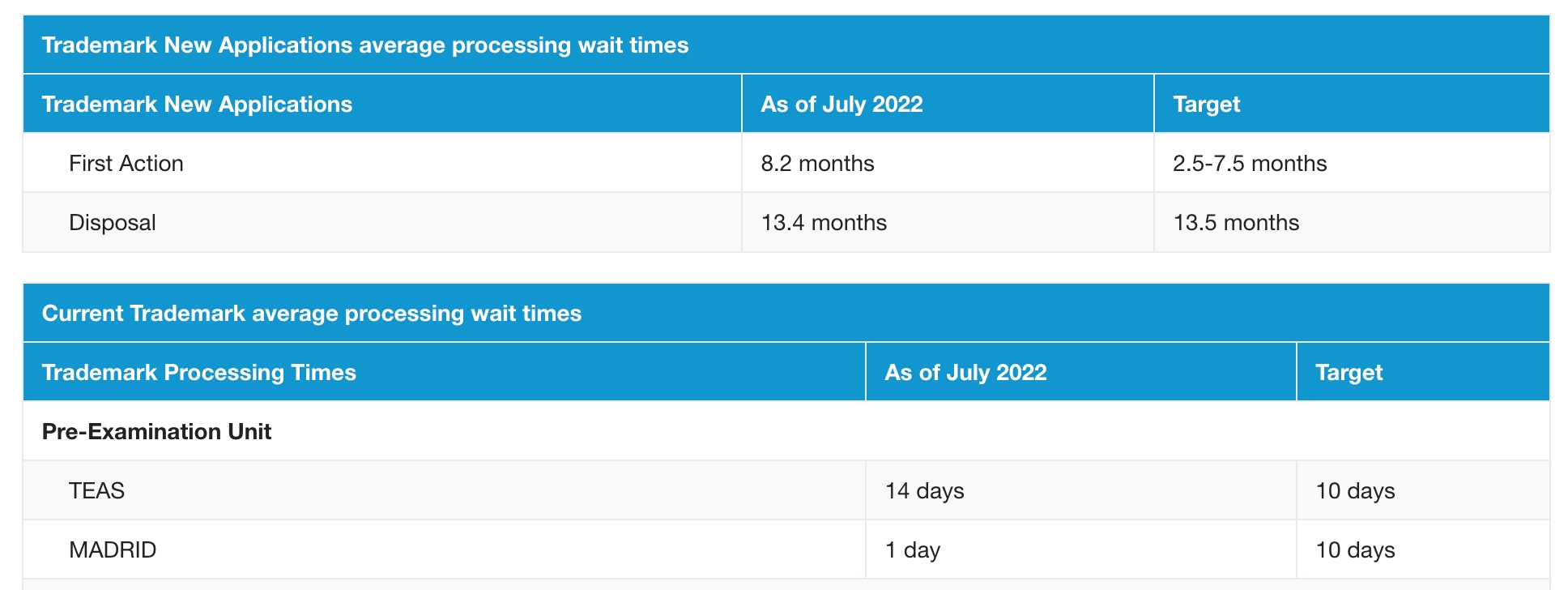The image size is (1568, 590).
Task: Click the '2.5-7.5 months' target cell
Action: pyautogui.click(x=1249, y=164)
